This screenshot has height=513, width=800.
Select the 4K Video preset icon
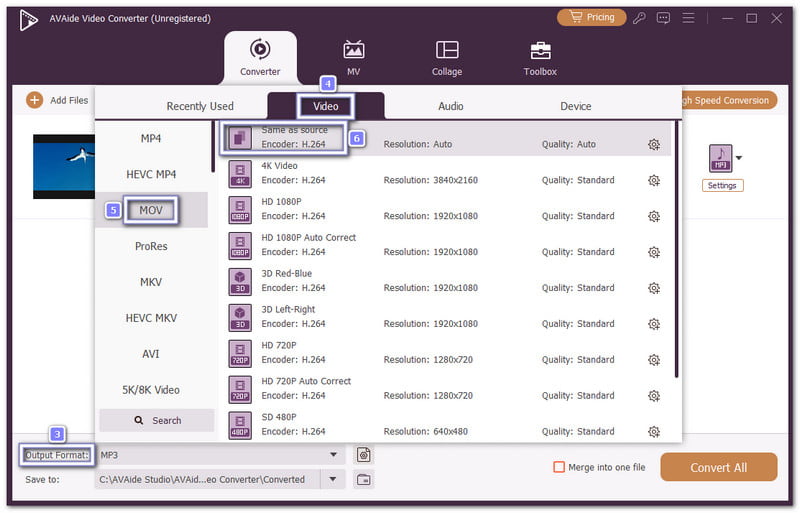coord(240,174)
